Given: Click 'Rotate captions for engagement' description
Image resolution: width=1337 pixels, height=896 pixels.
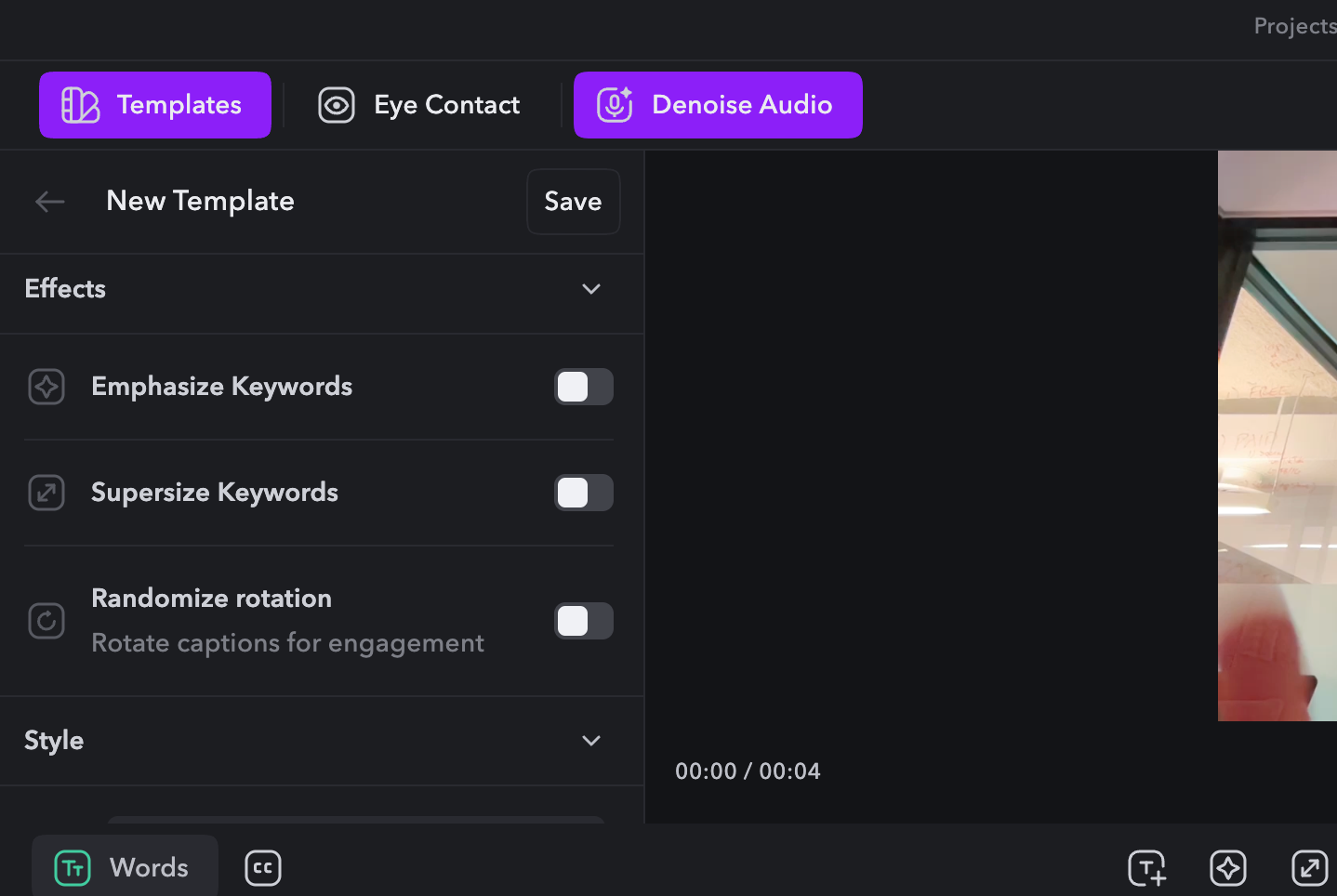Looking at the screenshot, I should coord(287,643).
